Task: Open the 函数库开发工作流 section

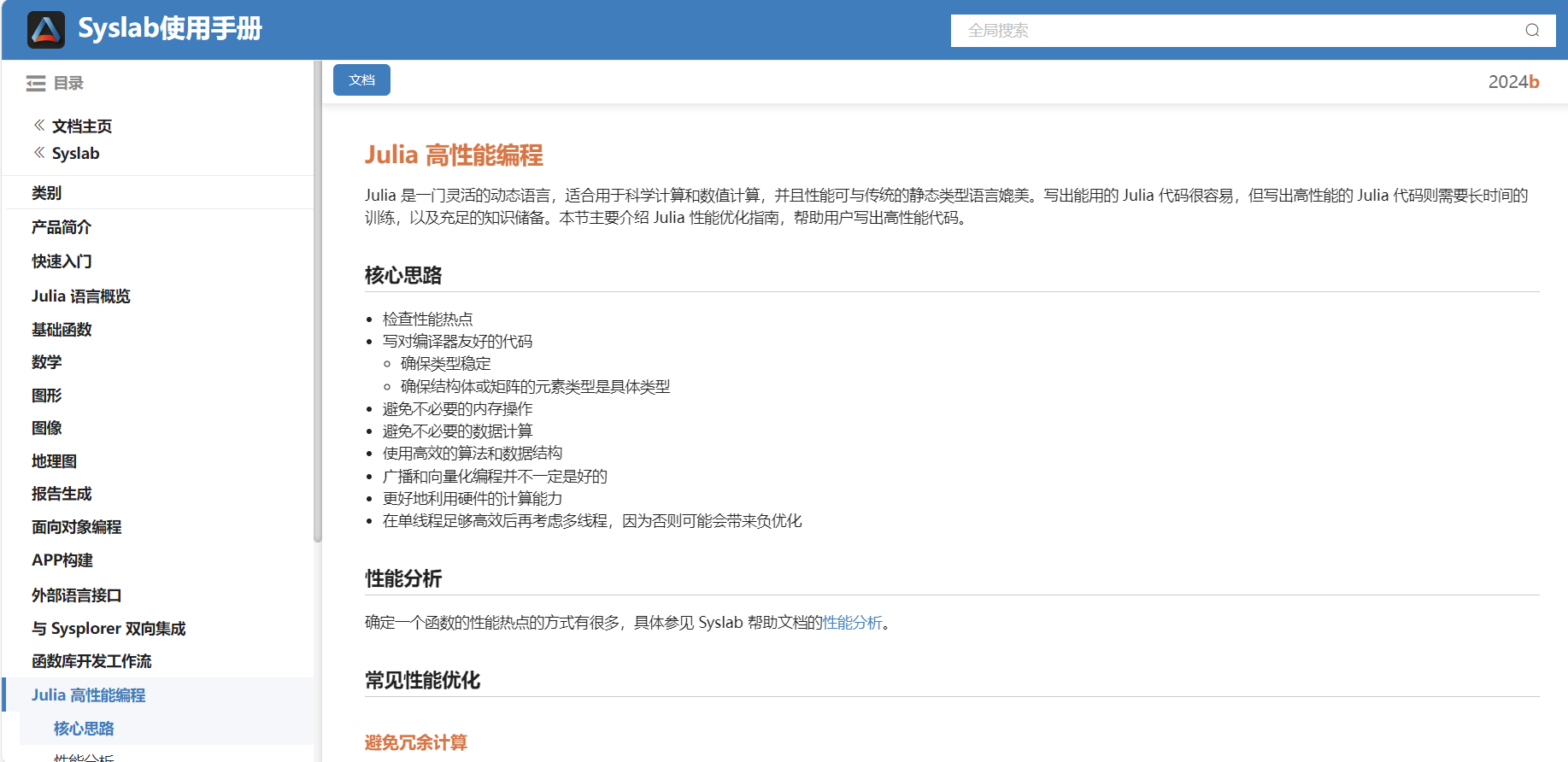Action: (91, 661)
